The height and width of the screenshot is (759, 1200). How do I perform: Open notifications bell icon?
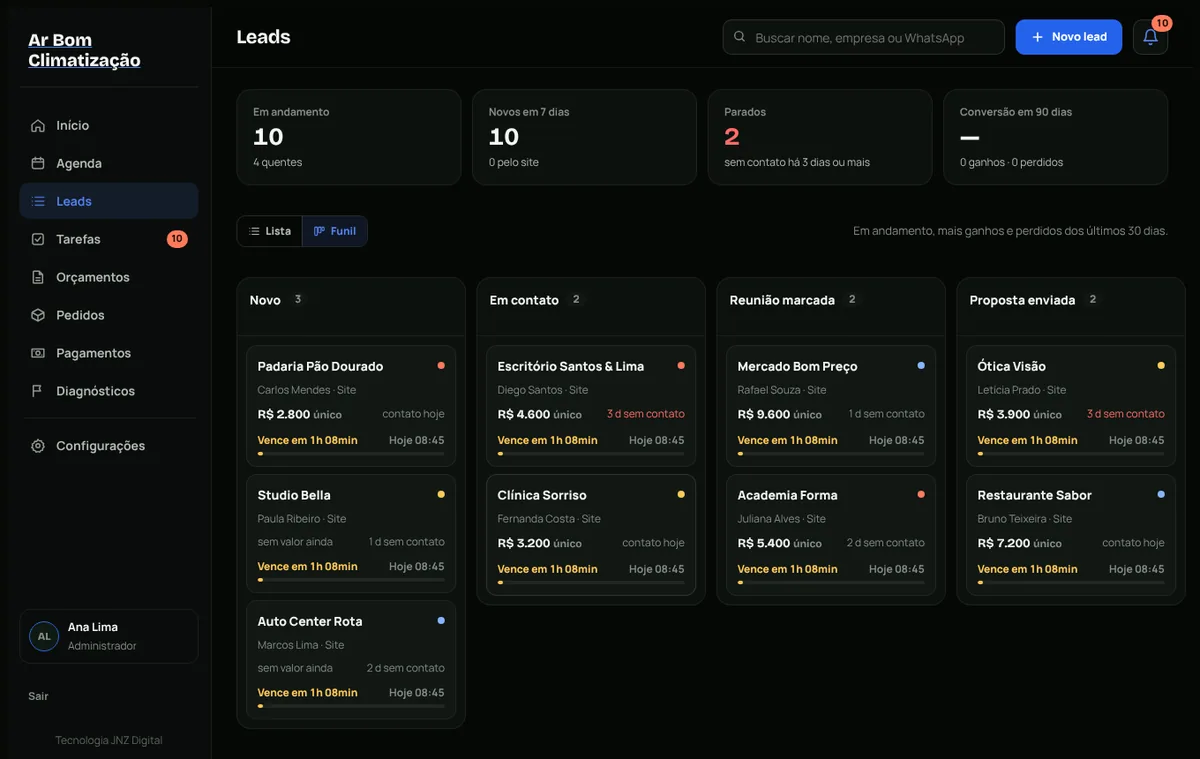[1150, 37]
